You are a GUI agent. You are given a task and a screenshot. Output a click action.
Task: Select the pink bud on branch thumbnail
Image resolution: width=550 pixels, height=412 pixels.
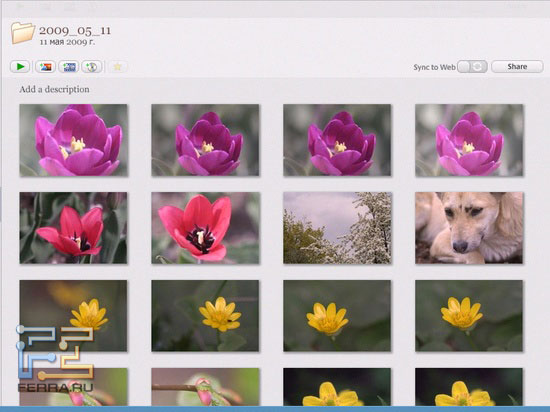point(205,387)
